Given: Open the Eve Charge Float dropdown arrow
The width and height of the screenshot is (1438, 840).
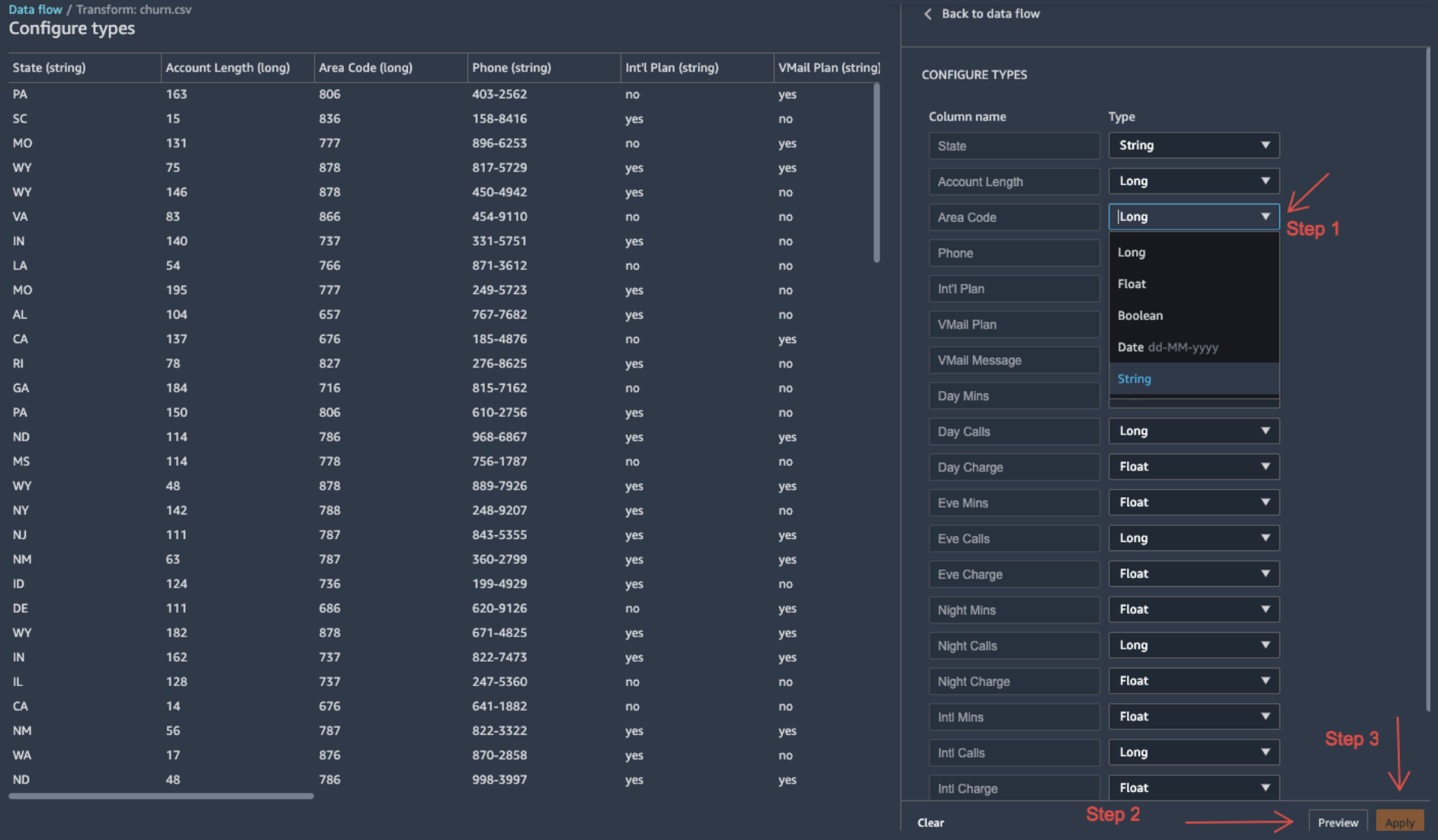Looking at the screenshot, I should [x=1265, y=573].
